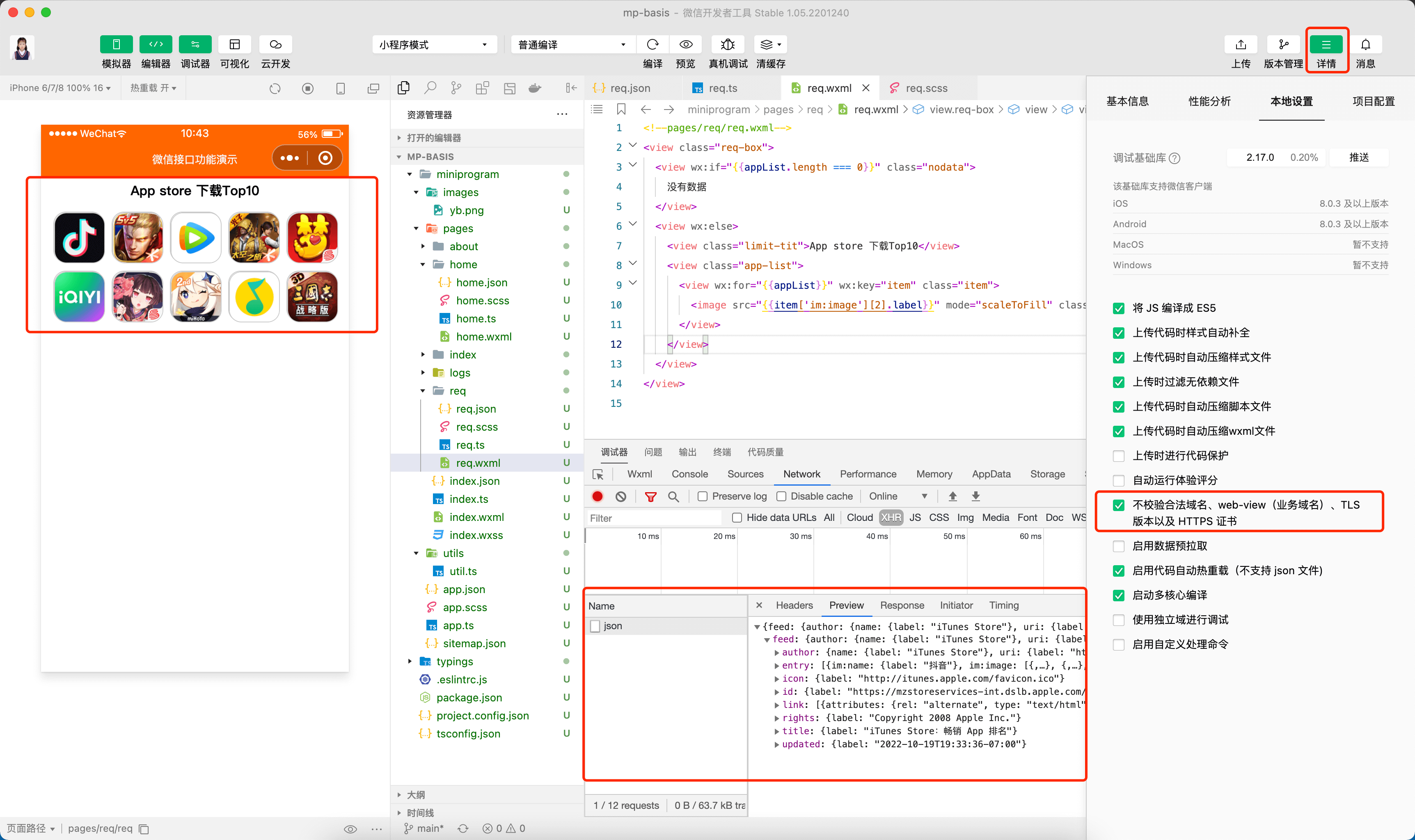The height and width of the screenshot is (840, 1415).
Task: Open the visualization (可视化) tool
Action: [x=234, y=45]
